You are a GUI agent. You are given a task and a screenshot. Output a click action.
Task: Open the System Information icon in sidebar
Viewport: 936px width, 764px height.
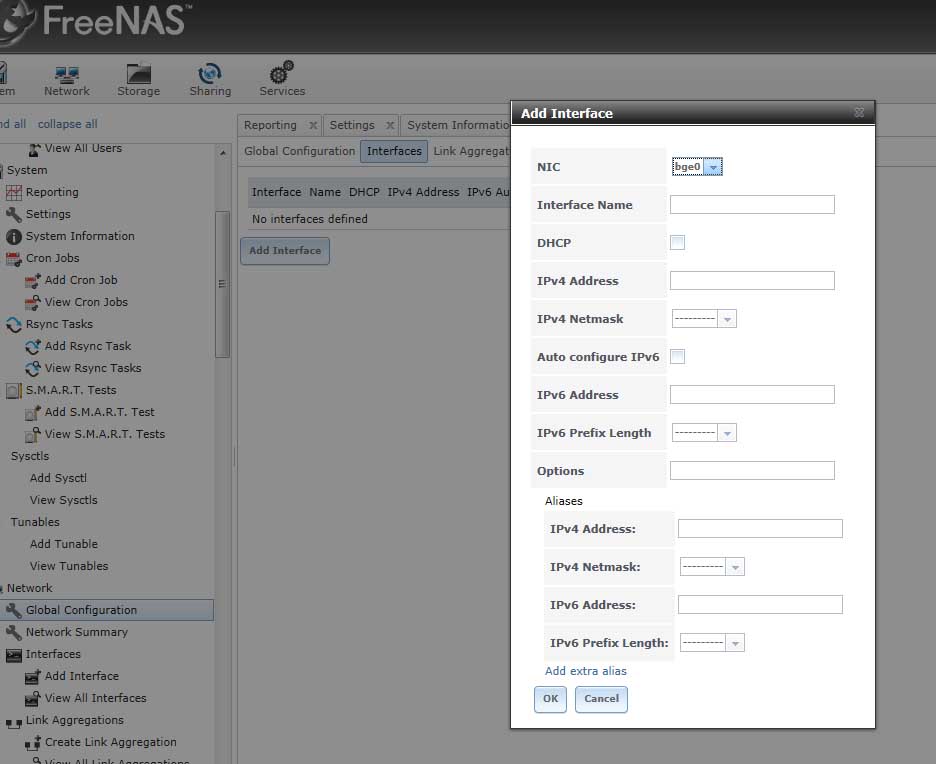tap(14, 237)
